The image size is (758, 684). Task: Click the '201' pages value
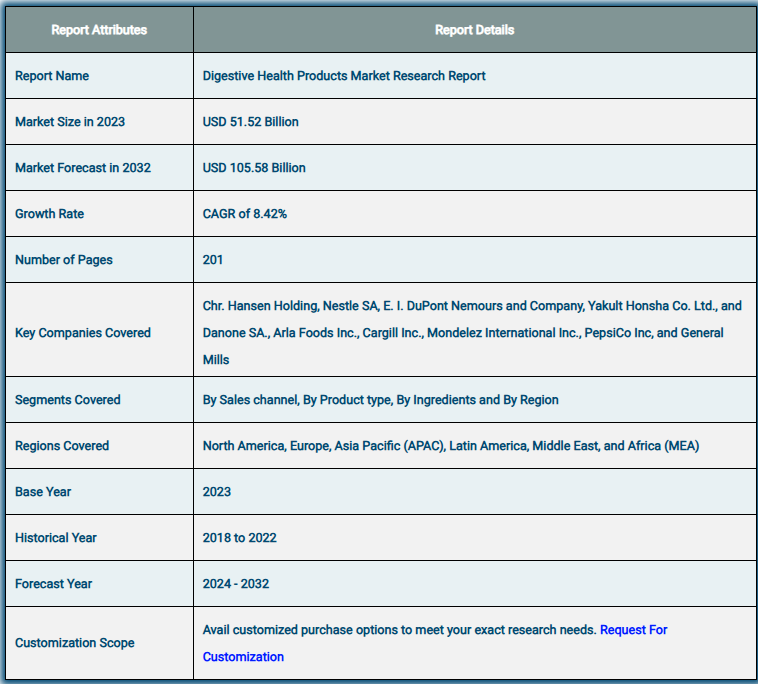[x=213, y=260]
